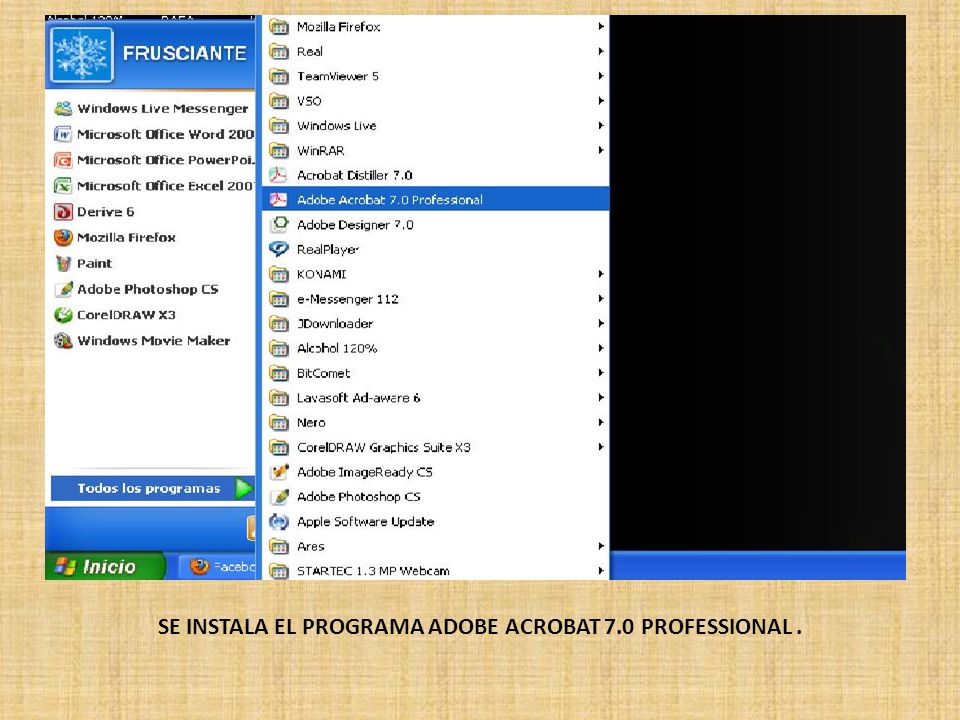Expand the Real submenu arrow
This screenshot has height=720, width=960.
pos(601,51)
